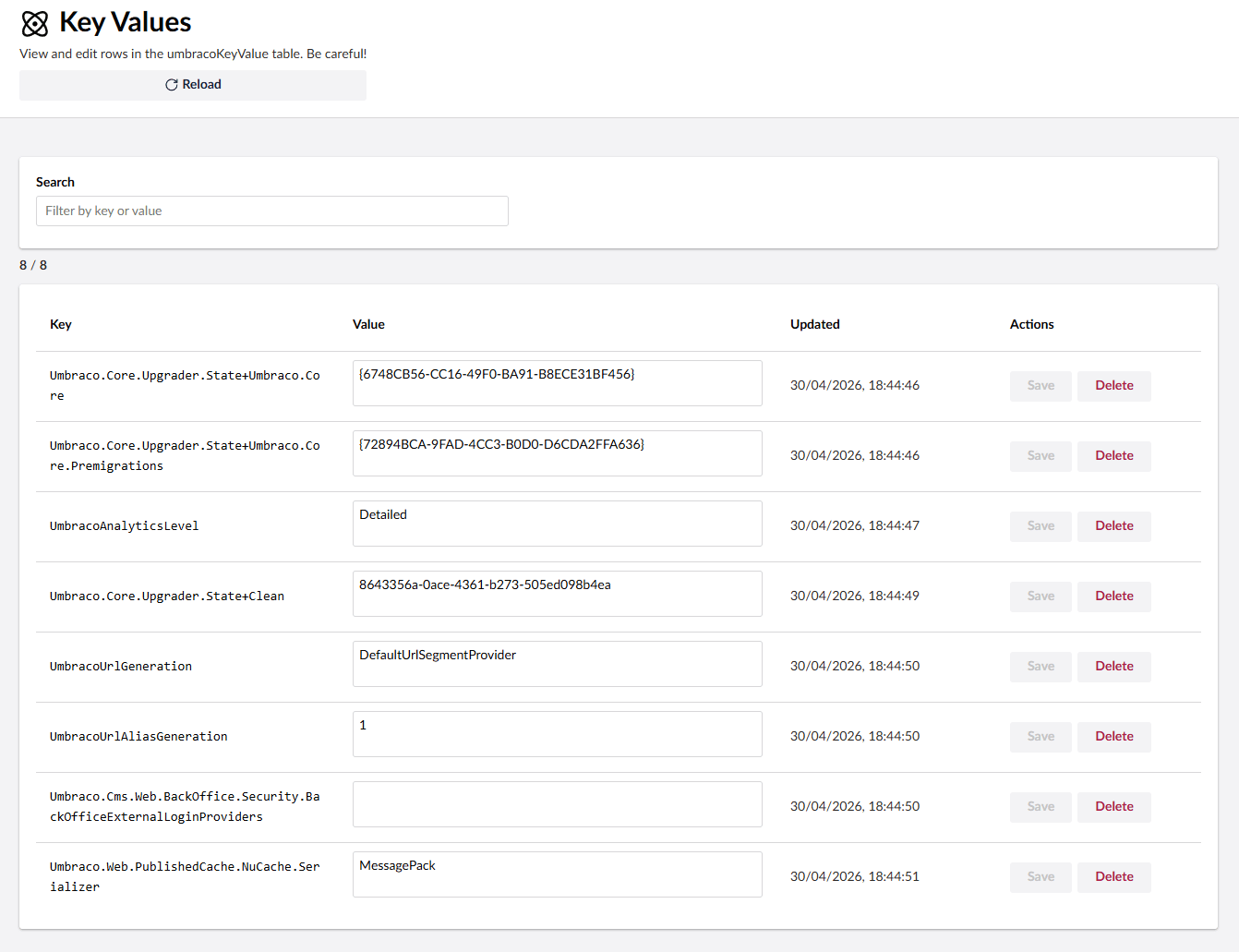Click the Key Values page heading
Screen dimensions: 1239x952
126,22
